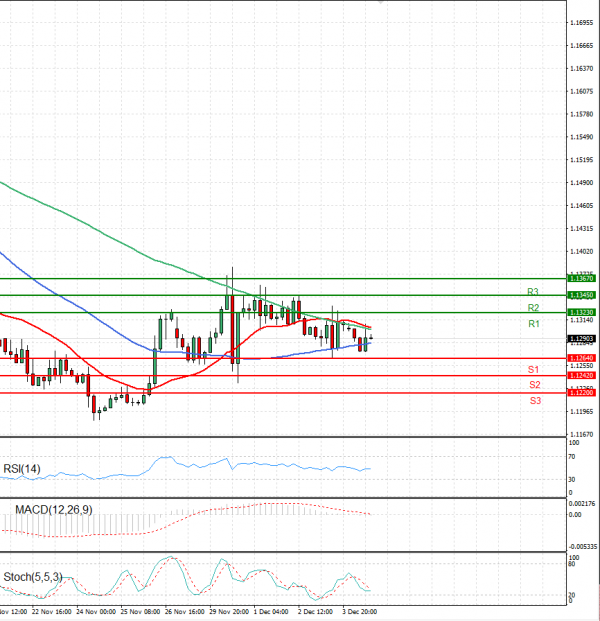600x621 pixels.
Task: Click the 1.12640 red price tag
Action: pyautogui.click(x=580, y=358)
